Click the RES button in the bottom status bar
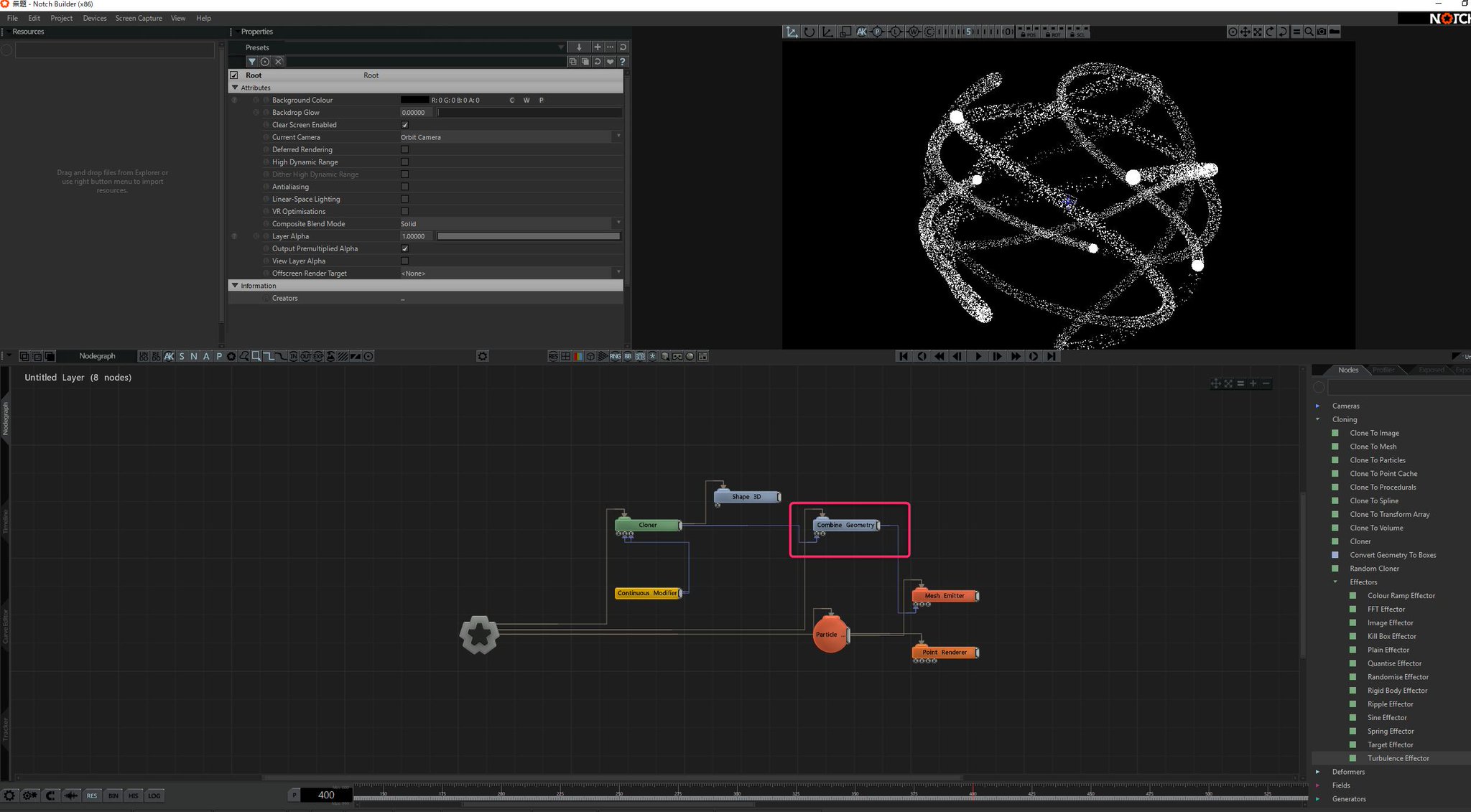The height and width of the screenshot is (812, 1471). point(92,795)
